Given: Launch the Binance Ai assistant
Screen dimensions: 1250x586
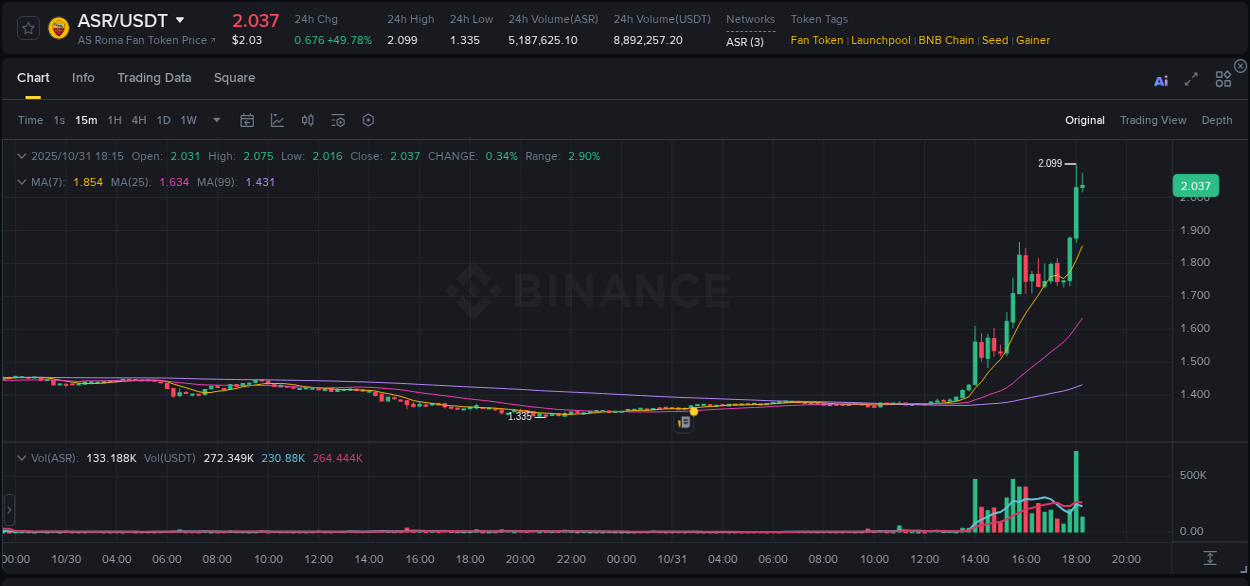Looking at the screenshot, I should [x=1161, y=80].
